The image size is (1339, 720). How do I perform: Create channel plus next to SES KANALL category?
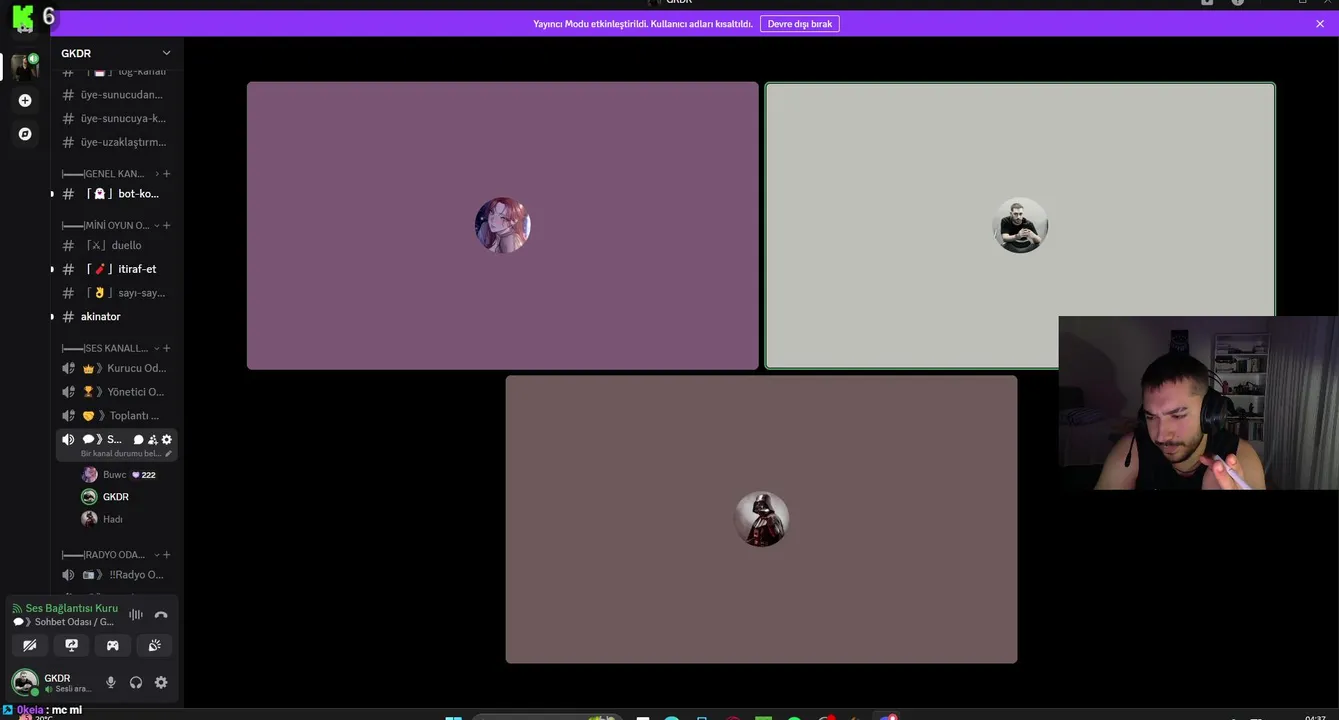[167, 349]
